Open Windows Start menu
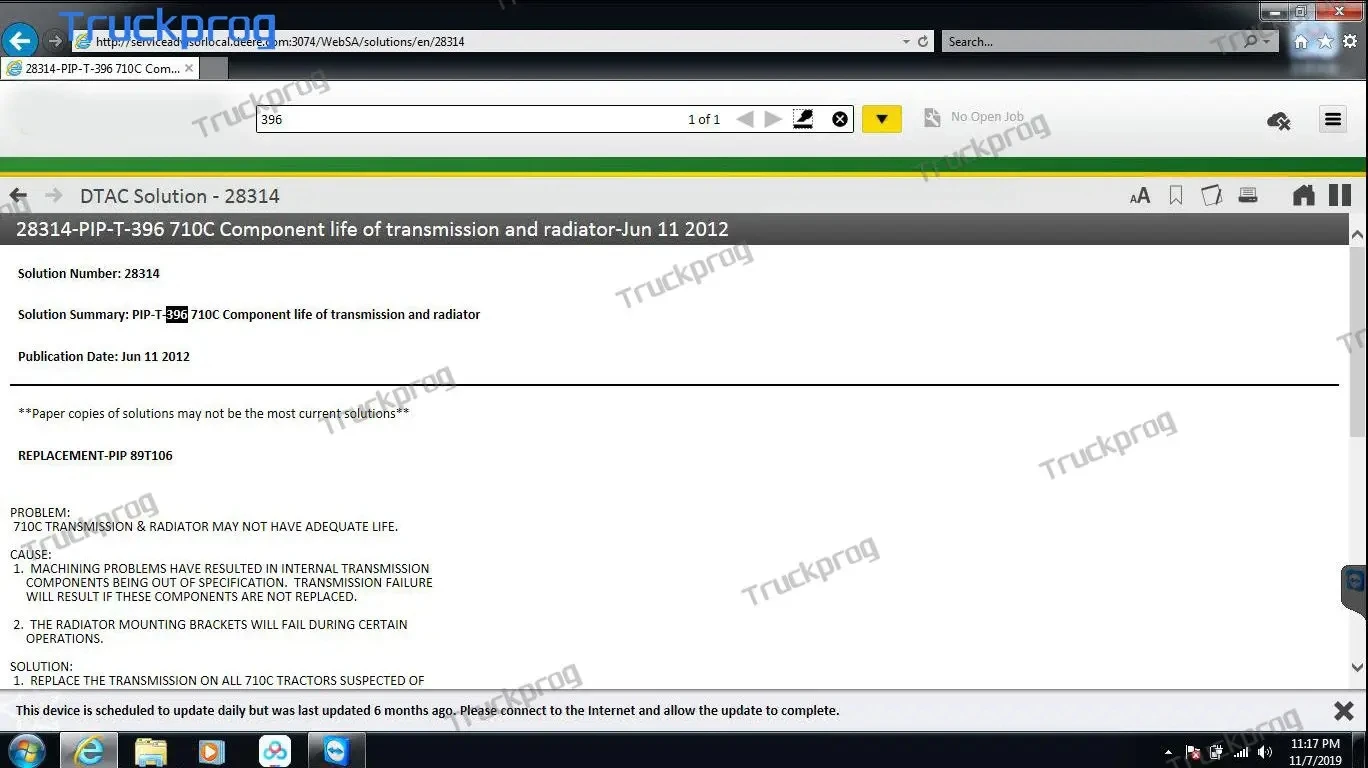This screenshot has height=768, width=1368. click(x=27, y=750)
